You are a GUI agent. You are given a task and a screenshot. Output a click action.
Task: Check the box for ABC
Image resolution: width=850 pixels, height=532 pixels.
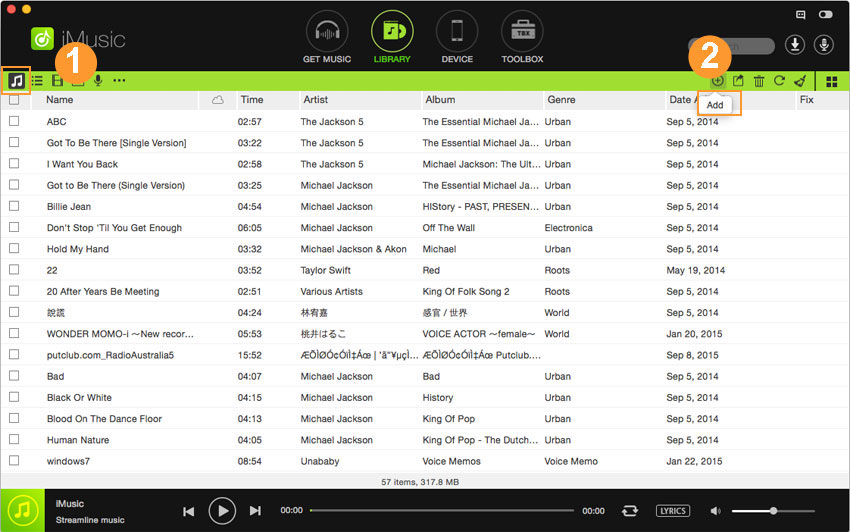point(14,121)
